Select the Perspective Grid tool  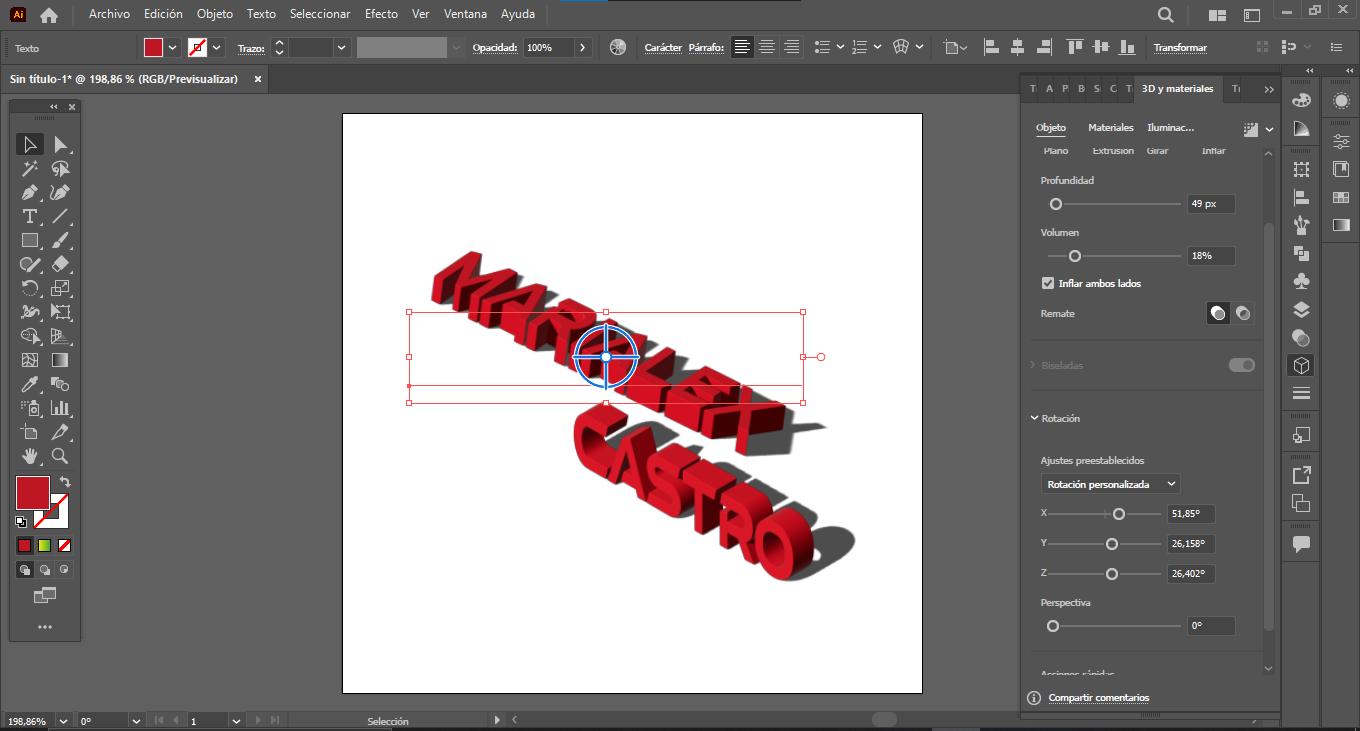click(x=60, y=336)
